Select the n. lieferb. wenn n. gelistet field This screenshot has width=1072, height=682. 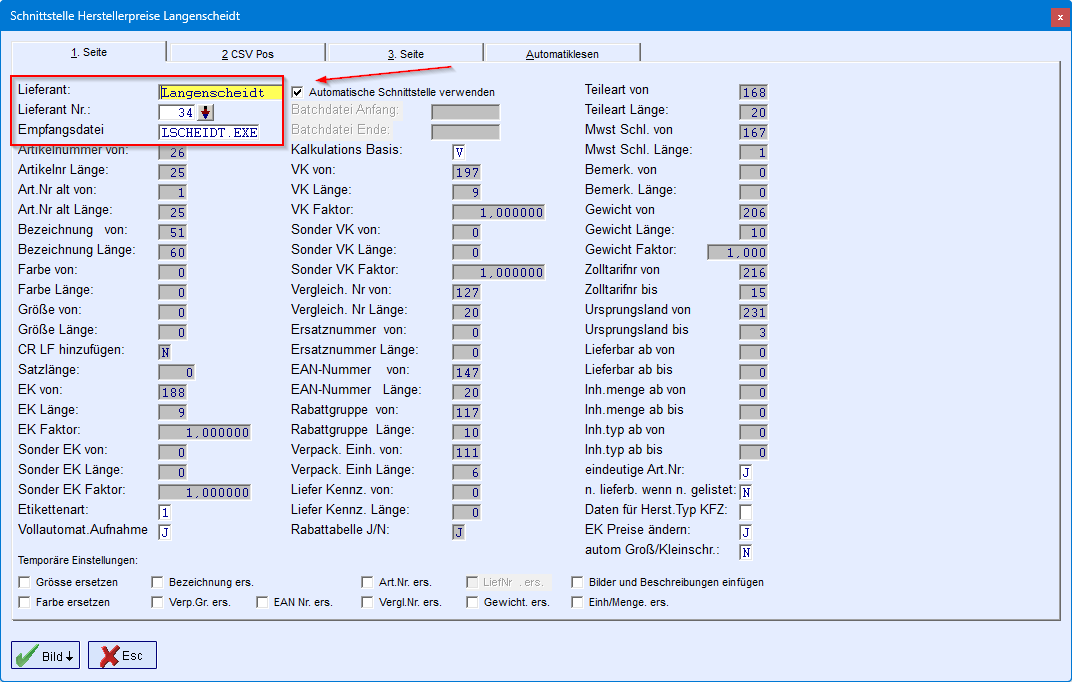coord(746,492)
